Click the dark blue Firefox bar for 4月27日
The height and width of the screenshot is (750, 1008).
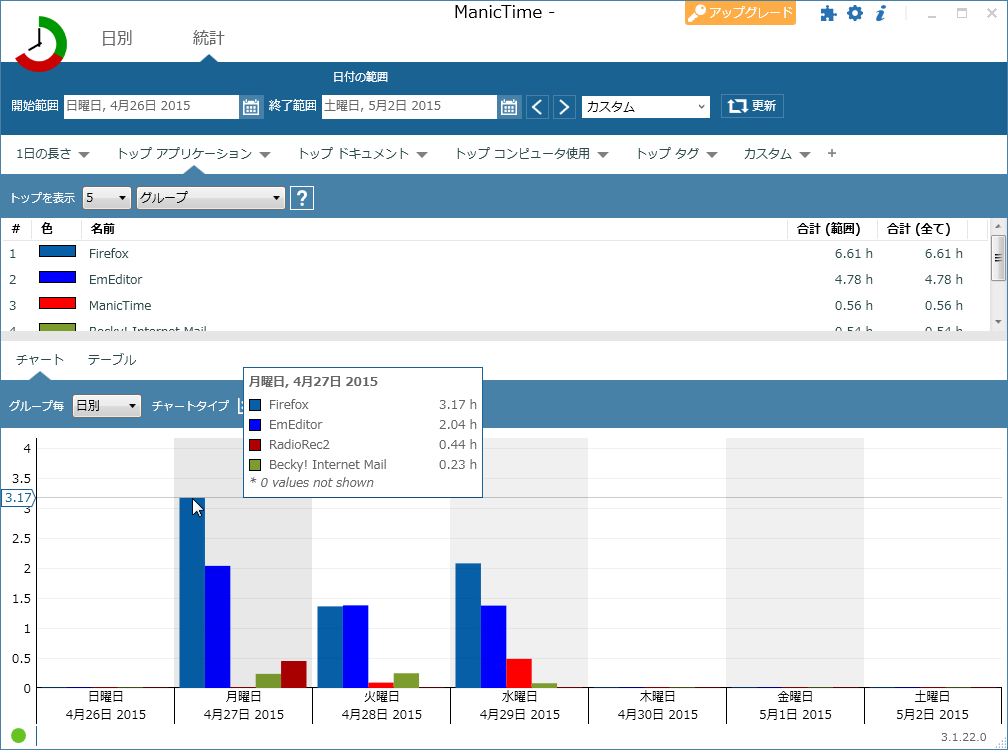(x=192, y=593)
